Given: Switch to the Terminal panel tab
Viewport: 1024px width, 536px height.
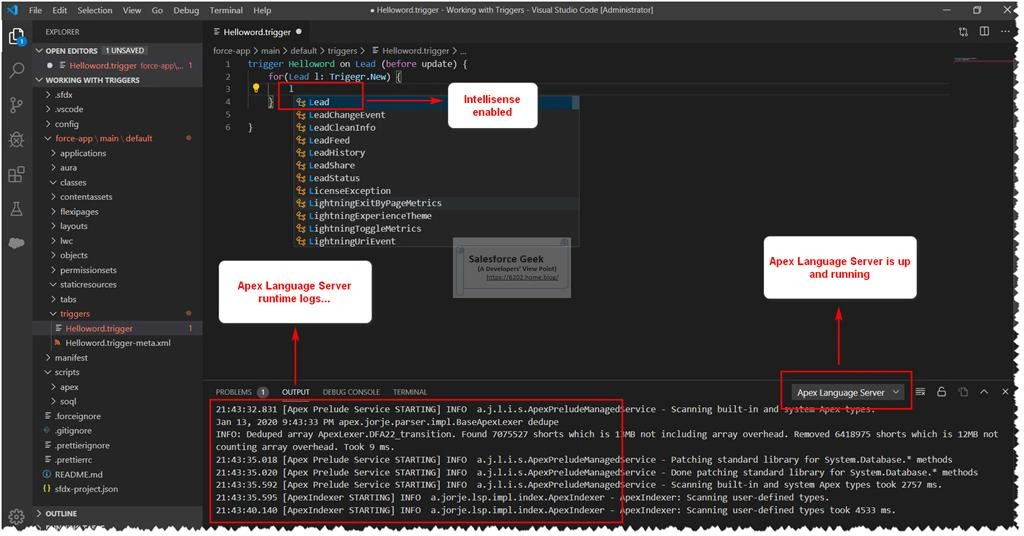Looking at the screenshot, I should click(409, 392).
